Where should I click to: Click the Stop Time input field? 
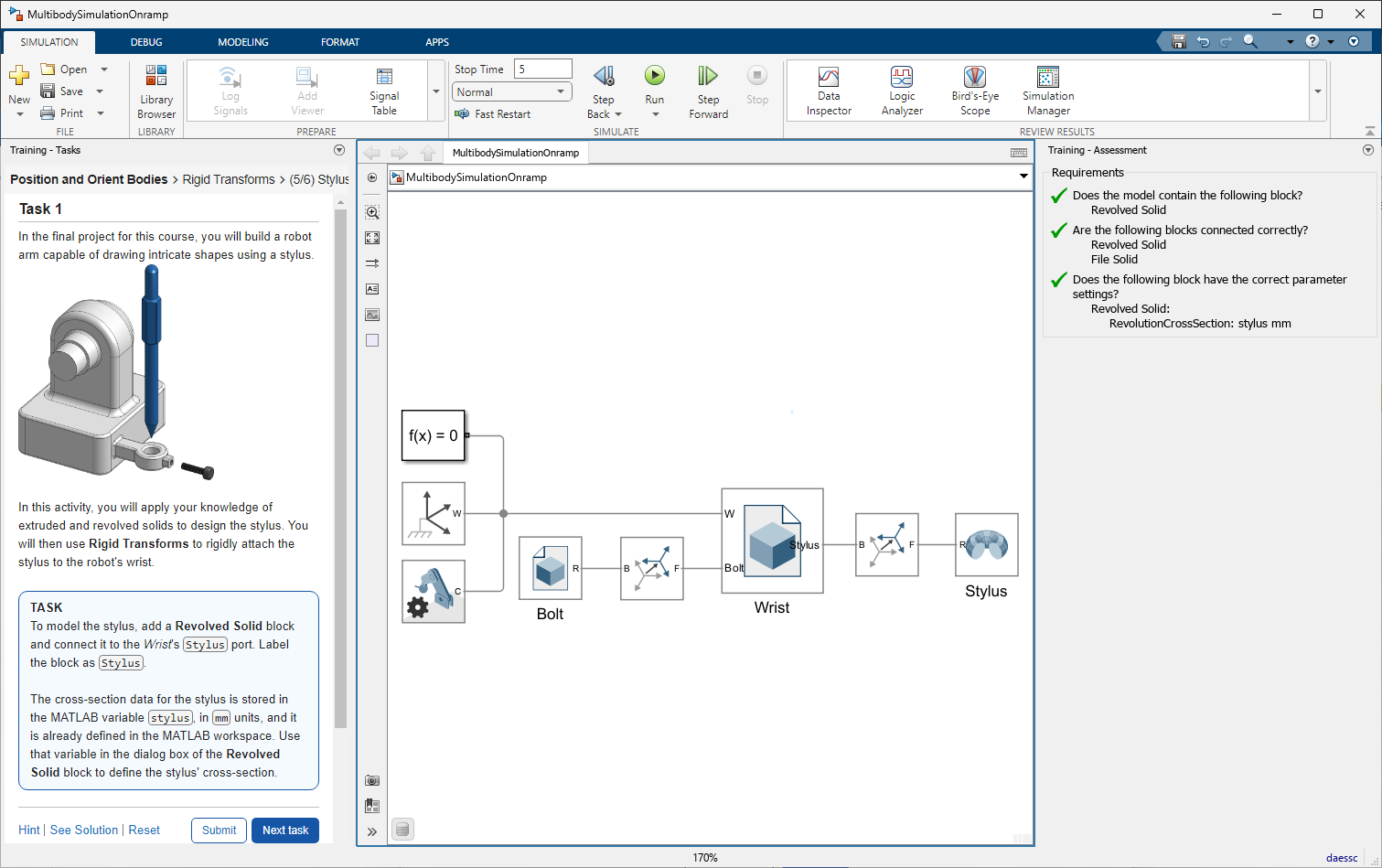pos(543,70)
